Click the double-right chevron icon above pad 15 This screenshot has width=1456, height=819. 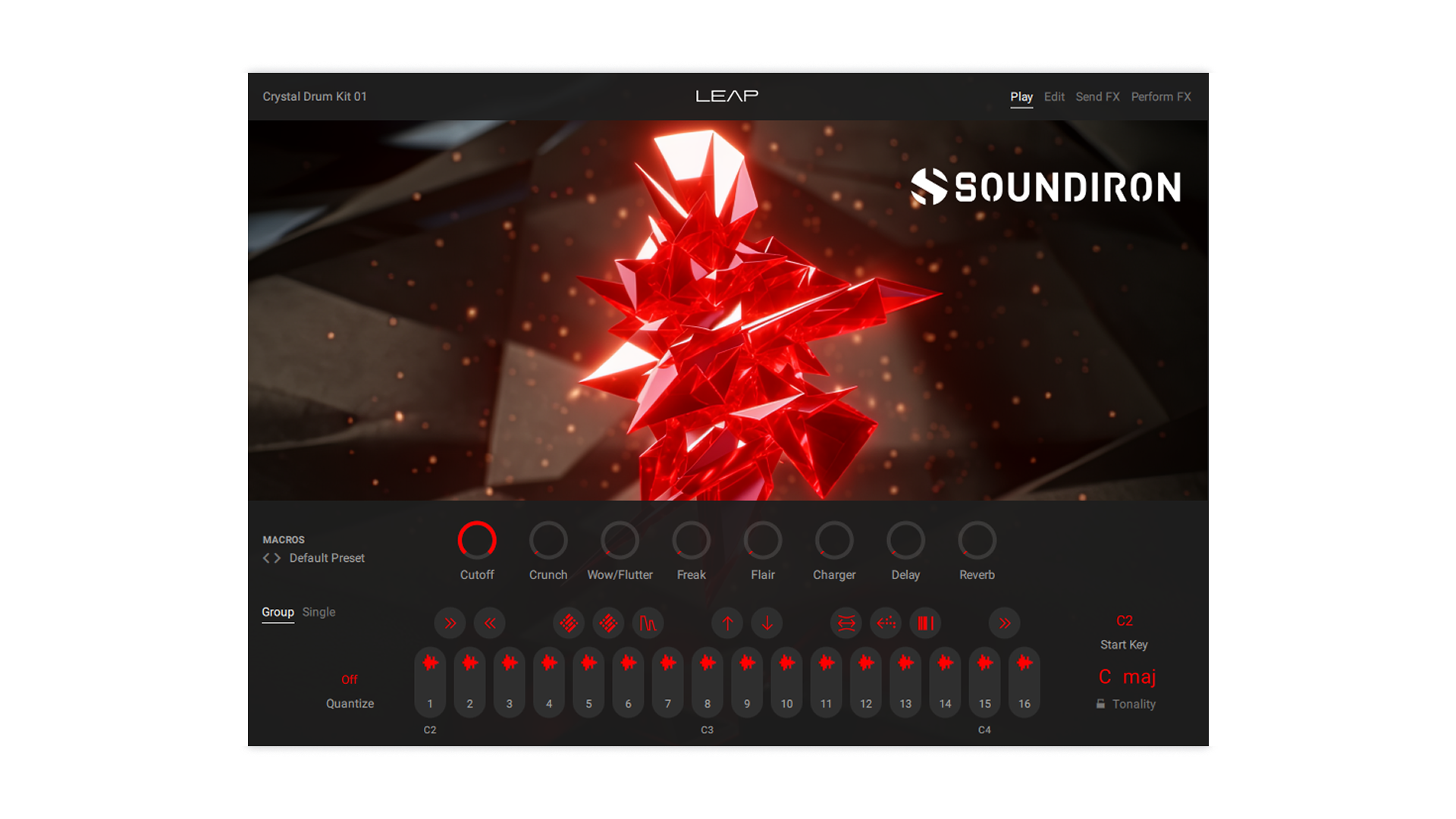point(1005,623)
